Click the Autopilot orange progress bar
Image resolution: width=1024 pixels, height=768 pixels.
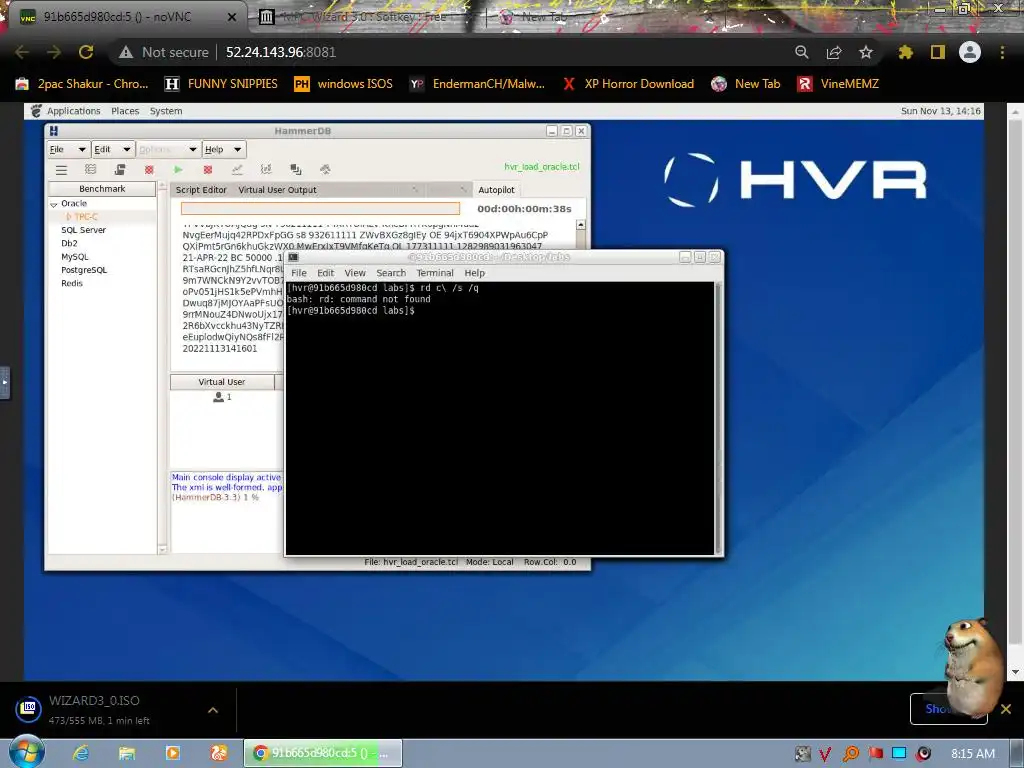tap(320, 208)
